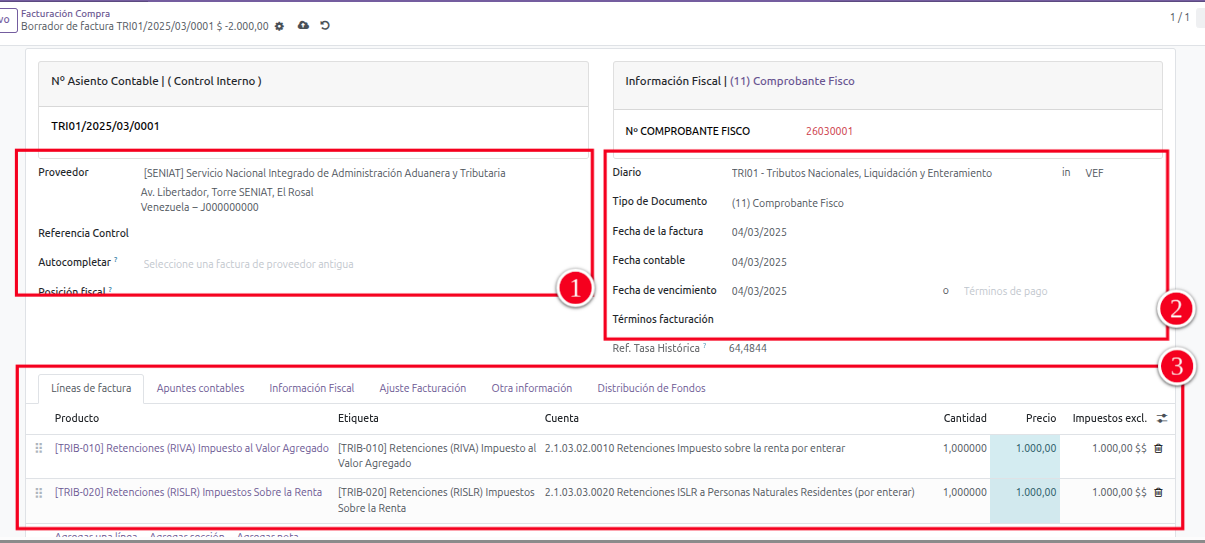Click the SENIAT Proveedor field
Viewport: 1205px width, 543px height.
(325, 173)
